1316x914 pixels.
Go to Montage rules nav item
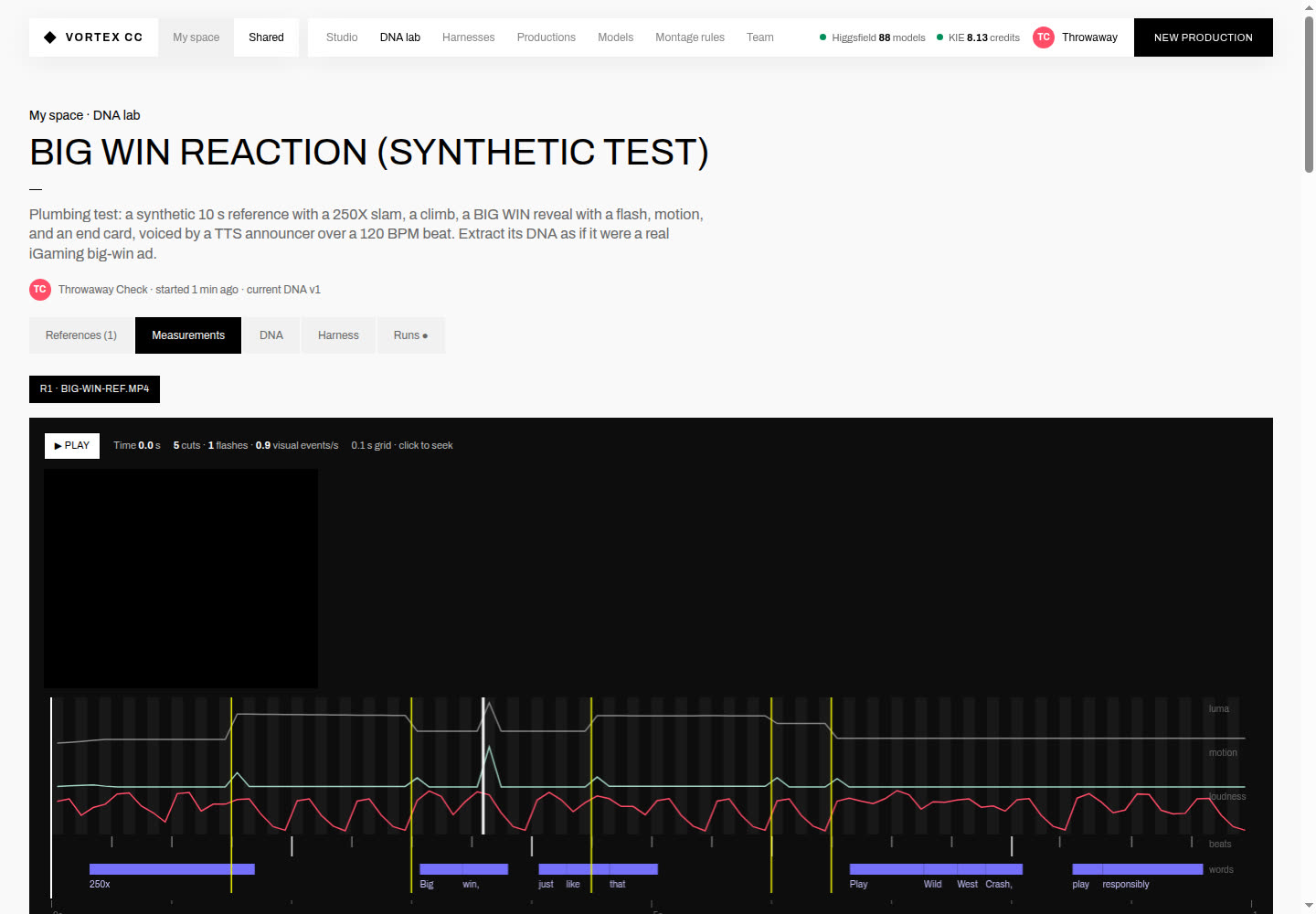click(690, 37)
